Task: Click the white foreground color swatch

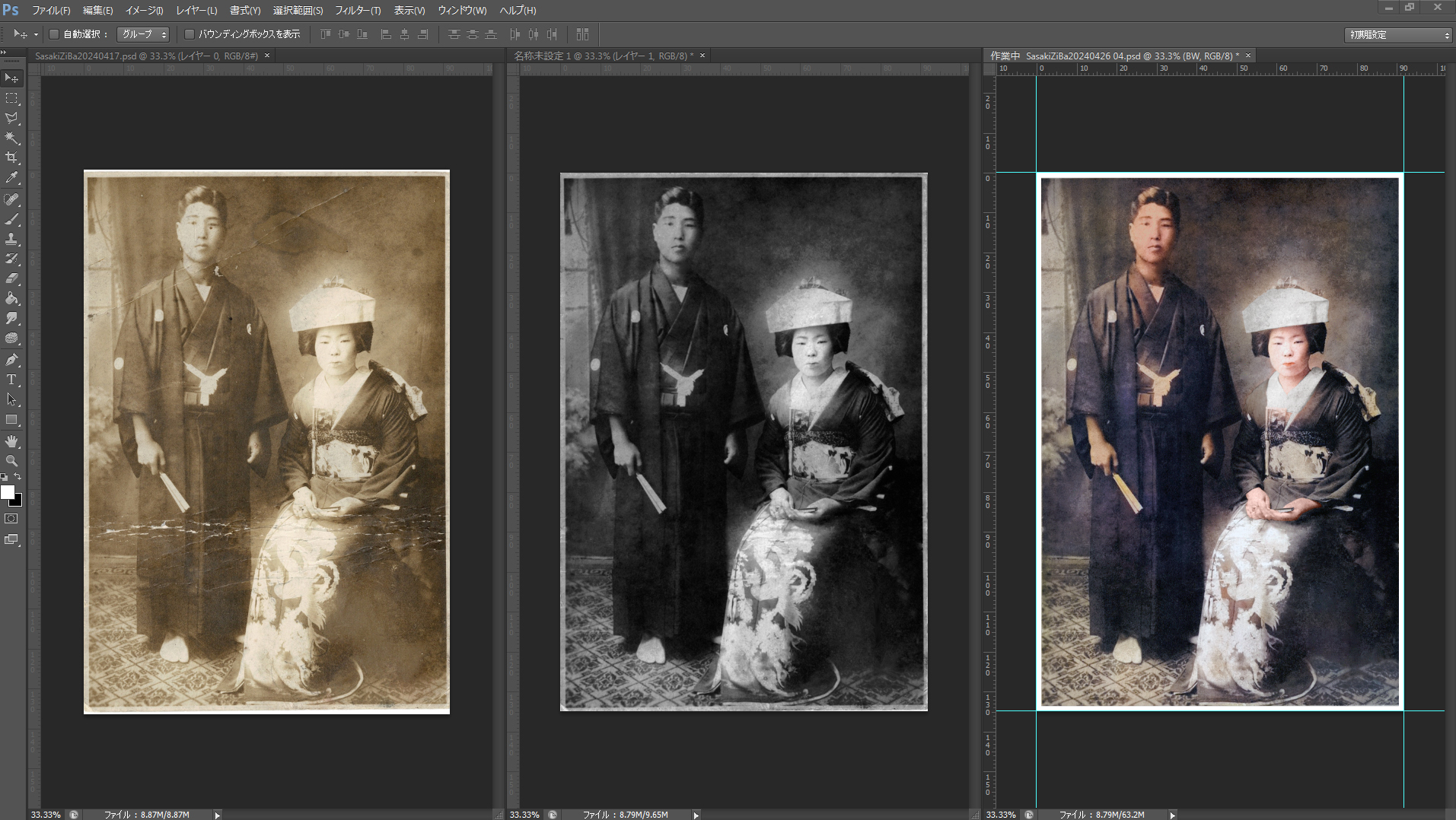Action: (x=7, y=492)
